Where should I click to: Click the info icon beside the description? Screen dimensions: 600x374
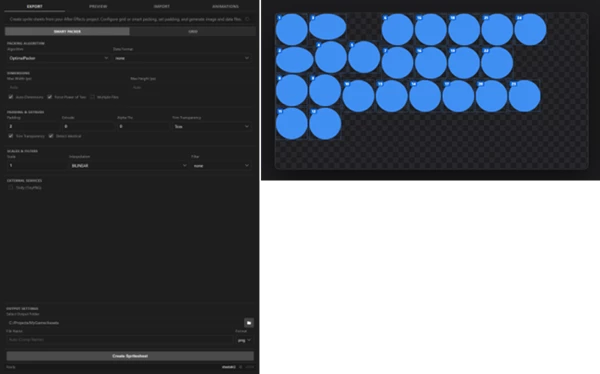pyautogui.click(x=247, y=19)
